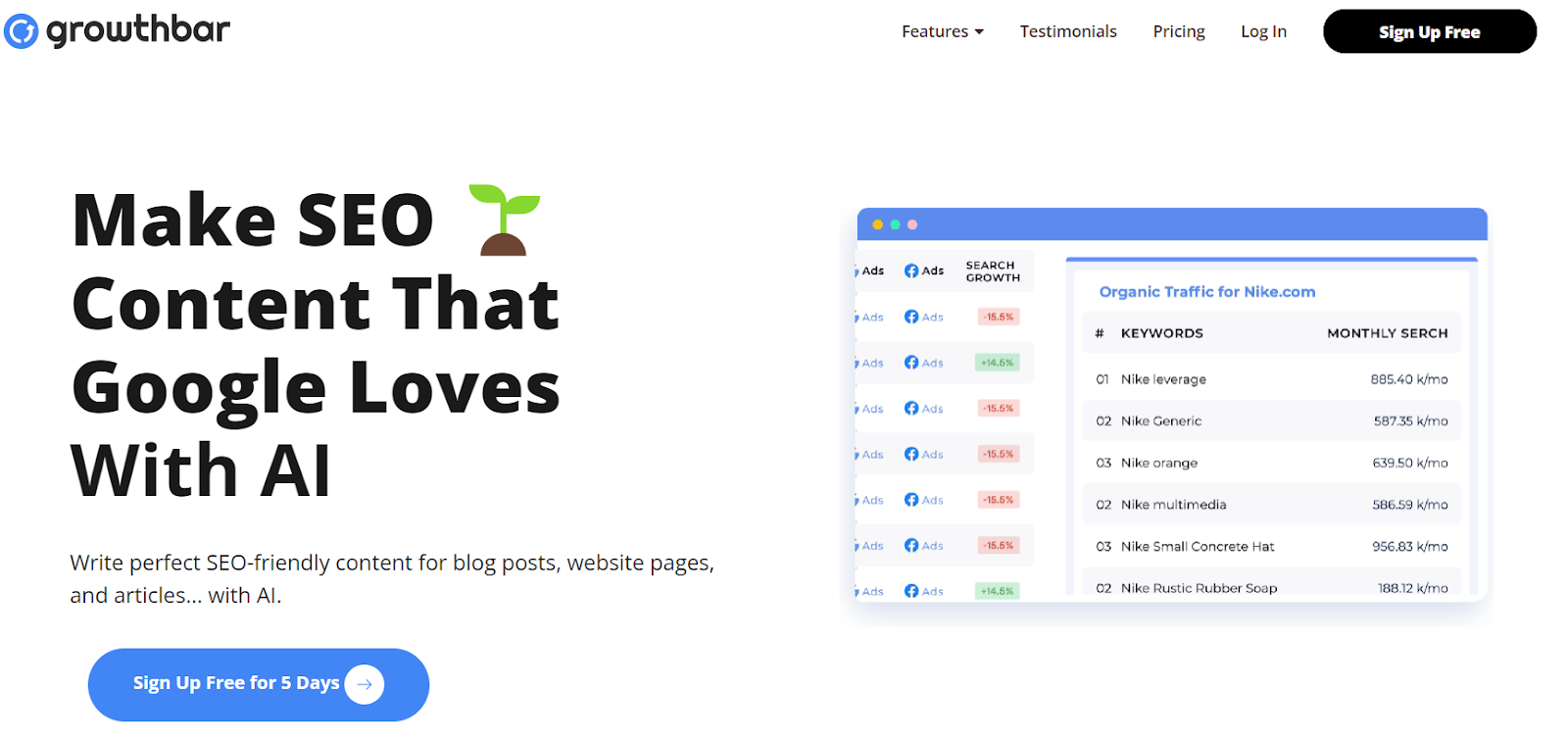The image size is (1568, 738).
Task: Click the 188.12 k/mo value
Action: click(1413, 588)
